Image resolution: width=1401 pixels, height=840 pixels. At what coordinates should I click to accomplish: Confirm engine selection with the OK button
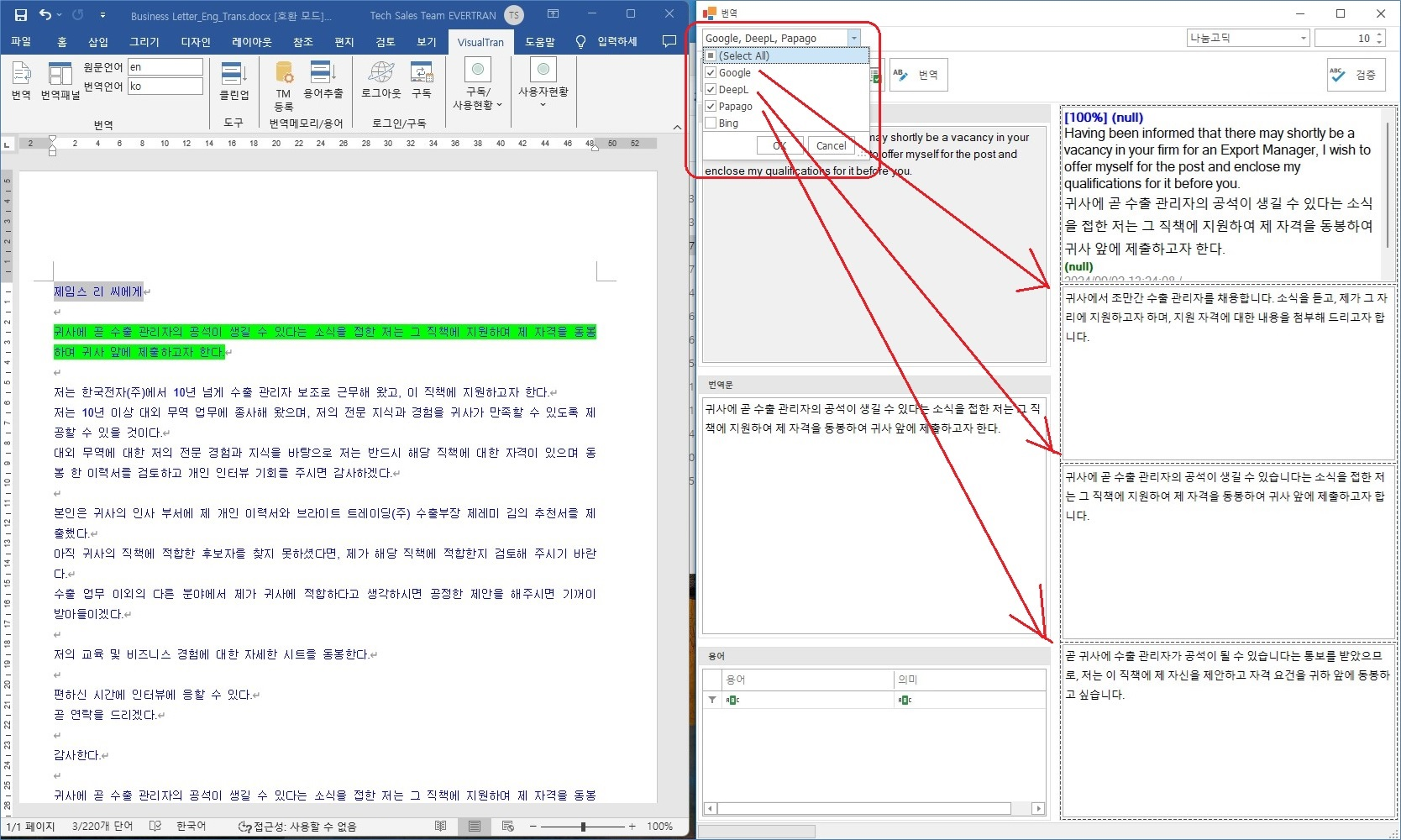click(x=780, y=145)
